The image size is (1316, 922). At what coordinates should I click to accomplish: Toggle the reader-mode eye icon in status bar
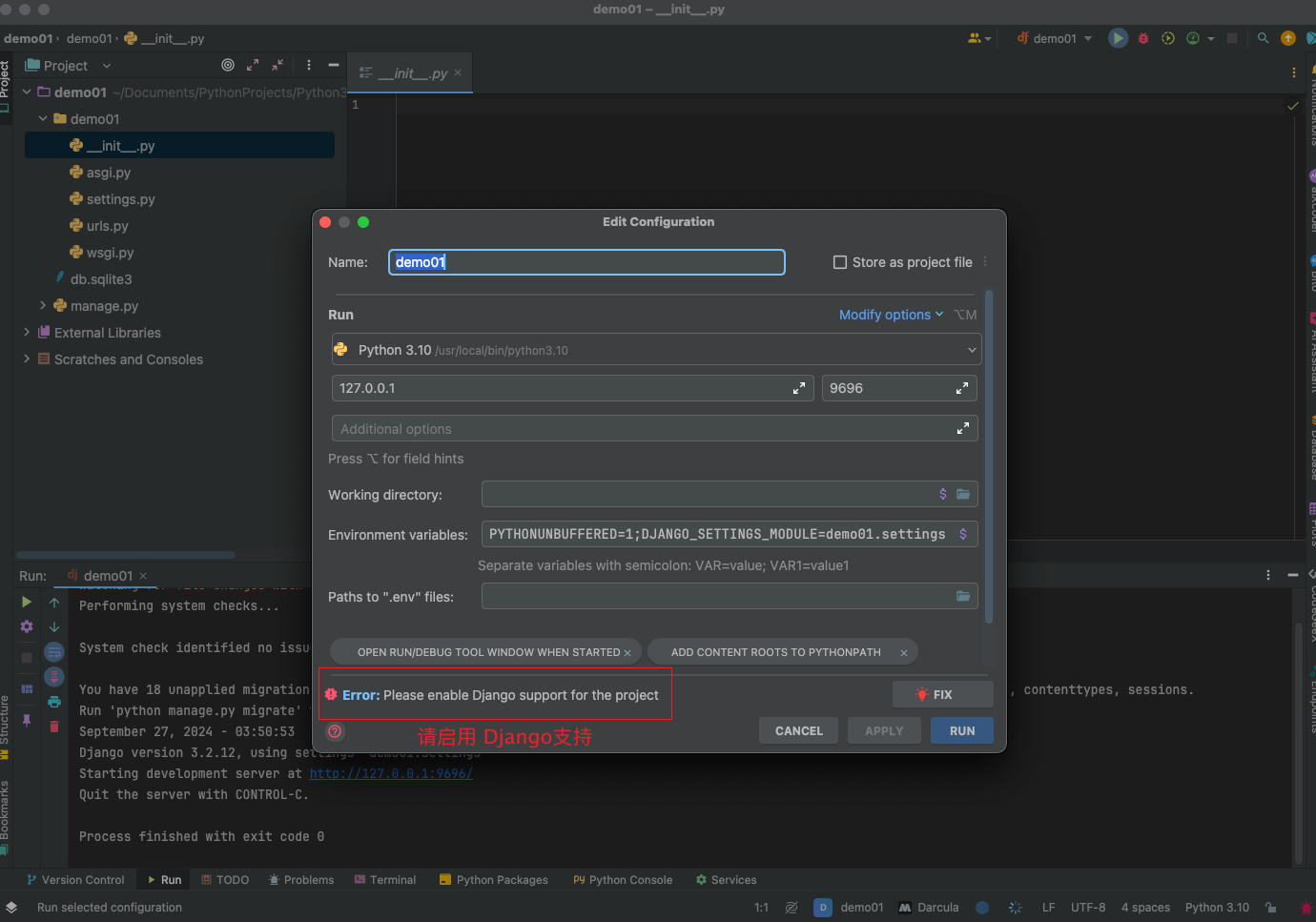point(792,908)
